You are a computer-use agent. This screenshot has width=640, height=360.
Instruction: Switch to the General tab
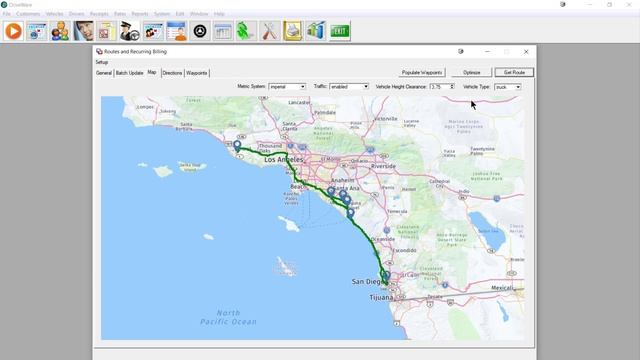click(x=104, y=73)
